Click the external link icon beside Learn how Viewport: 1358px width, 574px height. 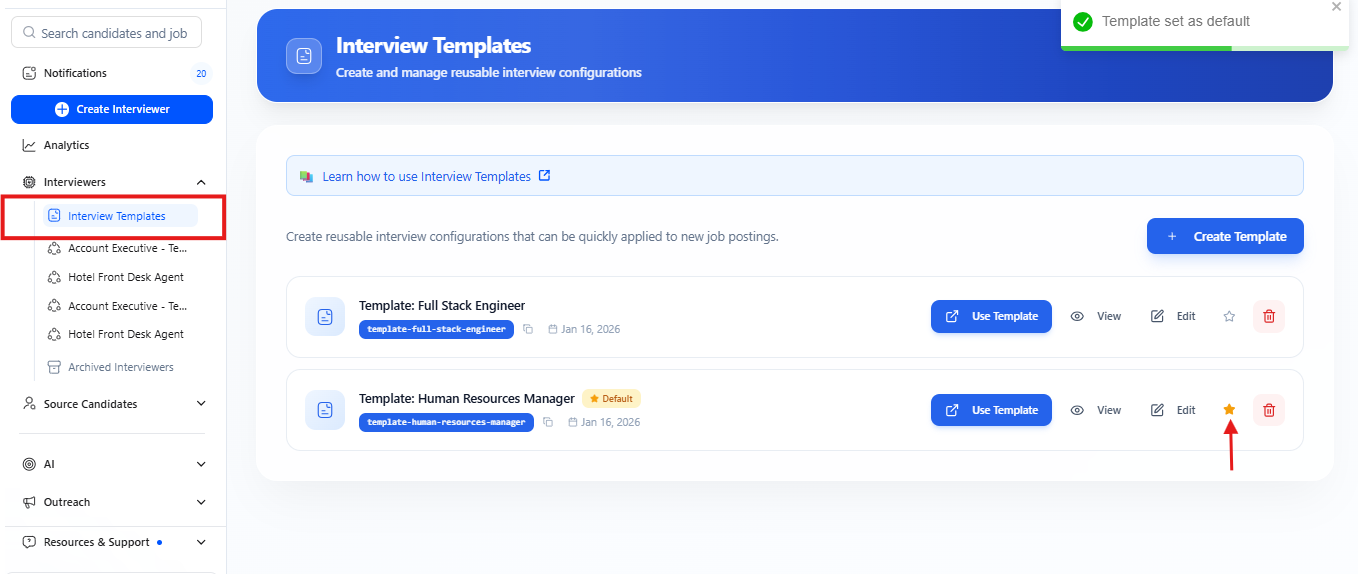pos(544,176)
